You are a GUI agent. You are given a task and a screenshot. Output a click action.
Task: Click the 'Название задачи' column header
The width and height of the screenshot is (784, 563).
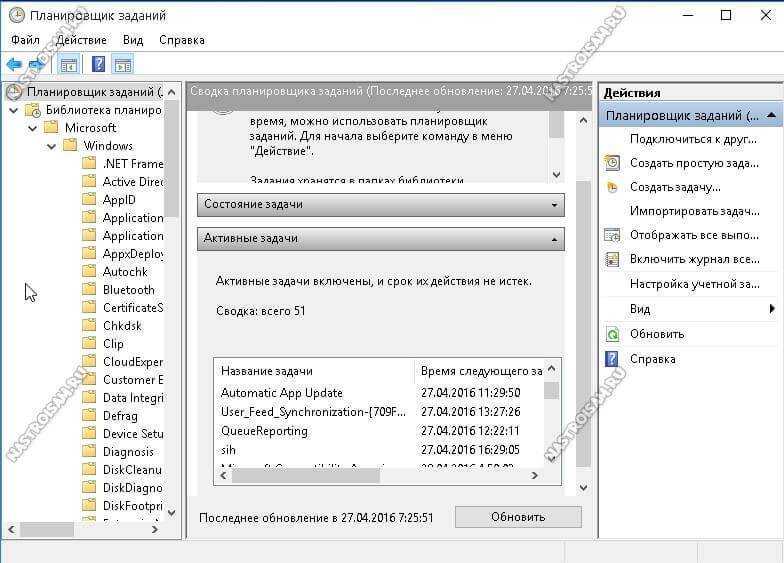pyautogui.click(x=314, y=371)
